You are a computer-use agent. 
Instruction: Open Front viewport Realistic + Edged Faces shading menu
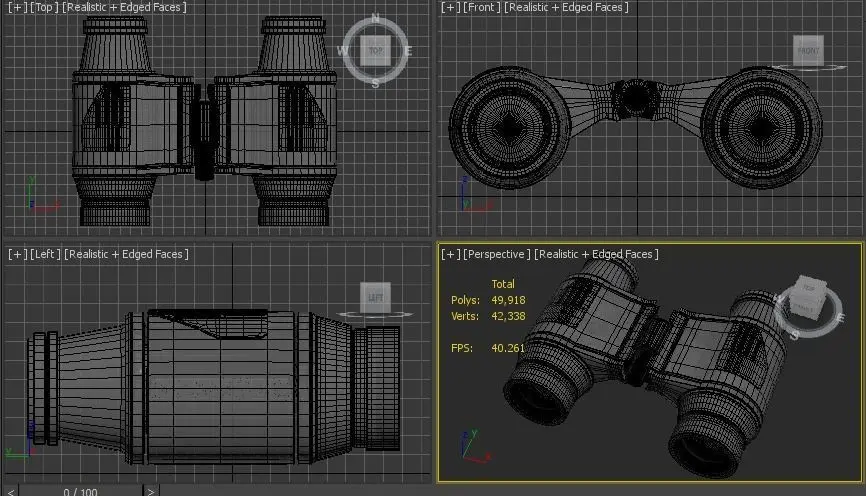pyautogui.click(x=567, y=7)
